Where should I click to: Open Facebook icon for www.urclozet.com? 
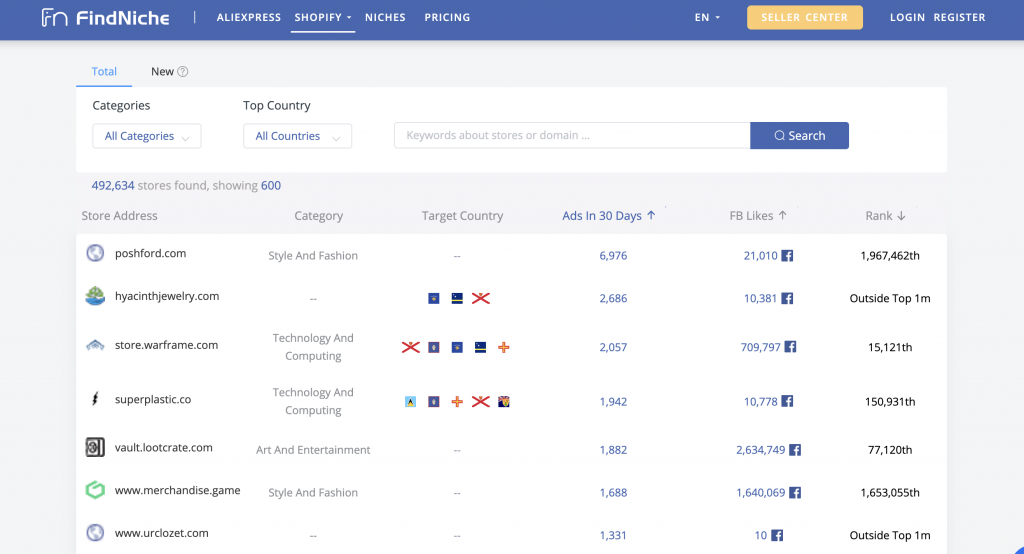[777, 535]
